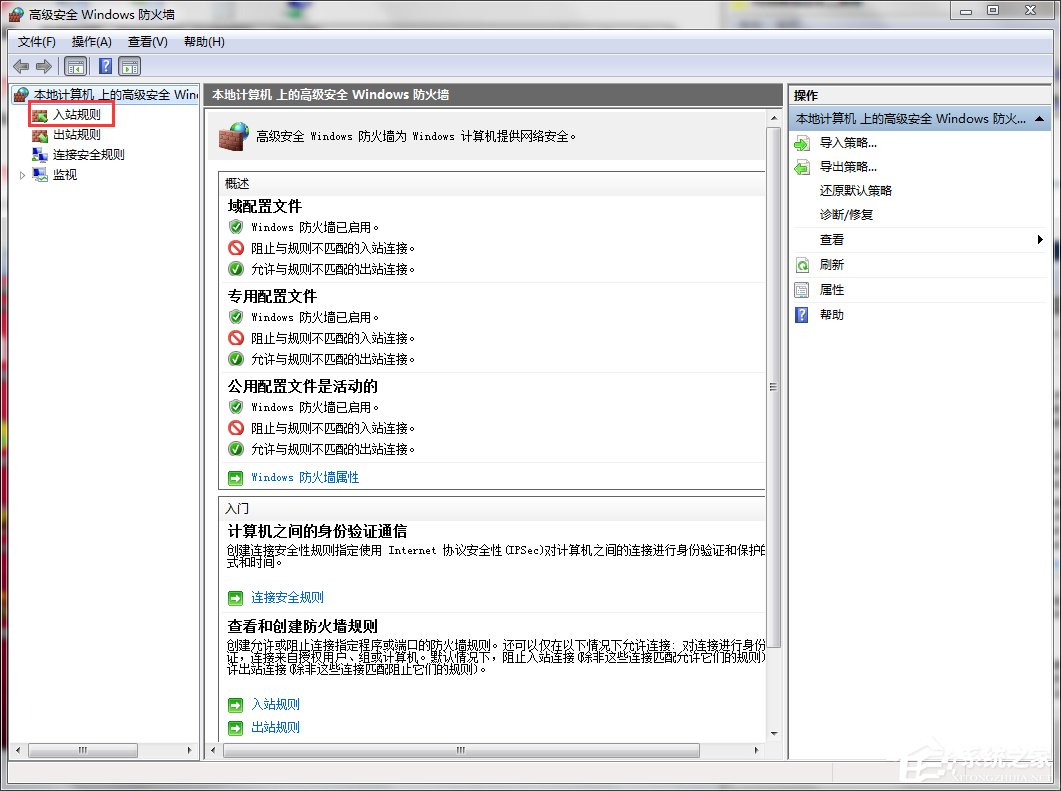The image size is (1061, 791).
Task: Collapse the Actions pane header with the up chevron
Action: click(1038, 118)
